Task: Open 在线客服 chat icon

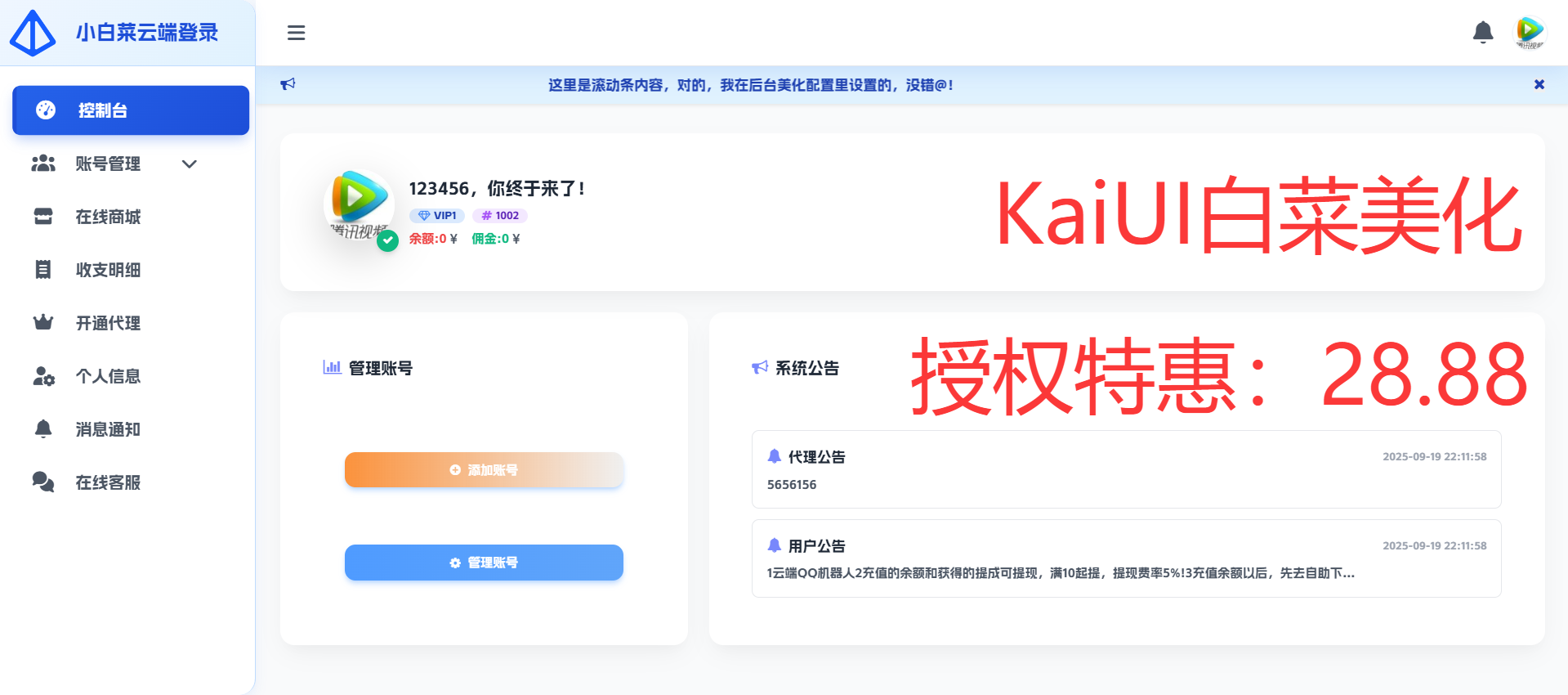Action: (x=43, y=482)
